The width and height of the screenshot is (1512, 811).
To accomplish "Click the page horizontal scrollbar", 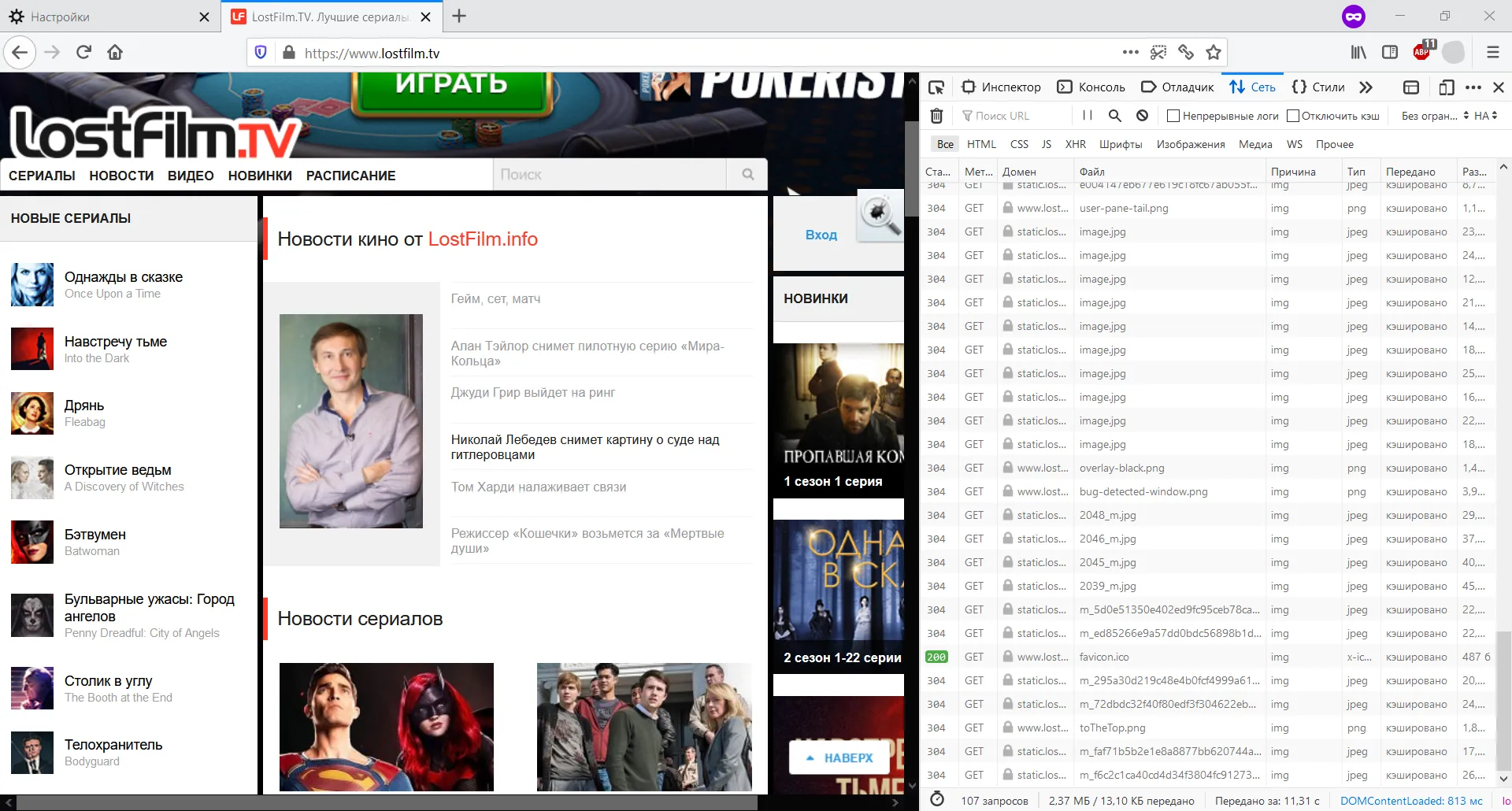I will (386, 802).
